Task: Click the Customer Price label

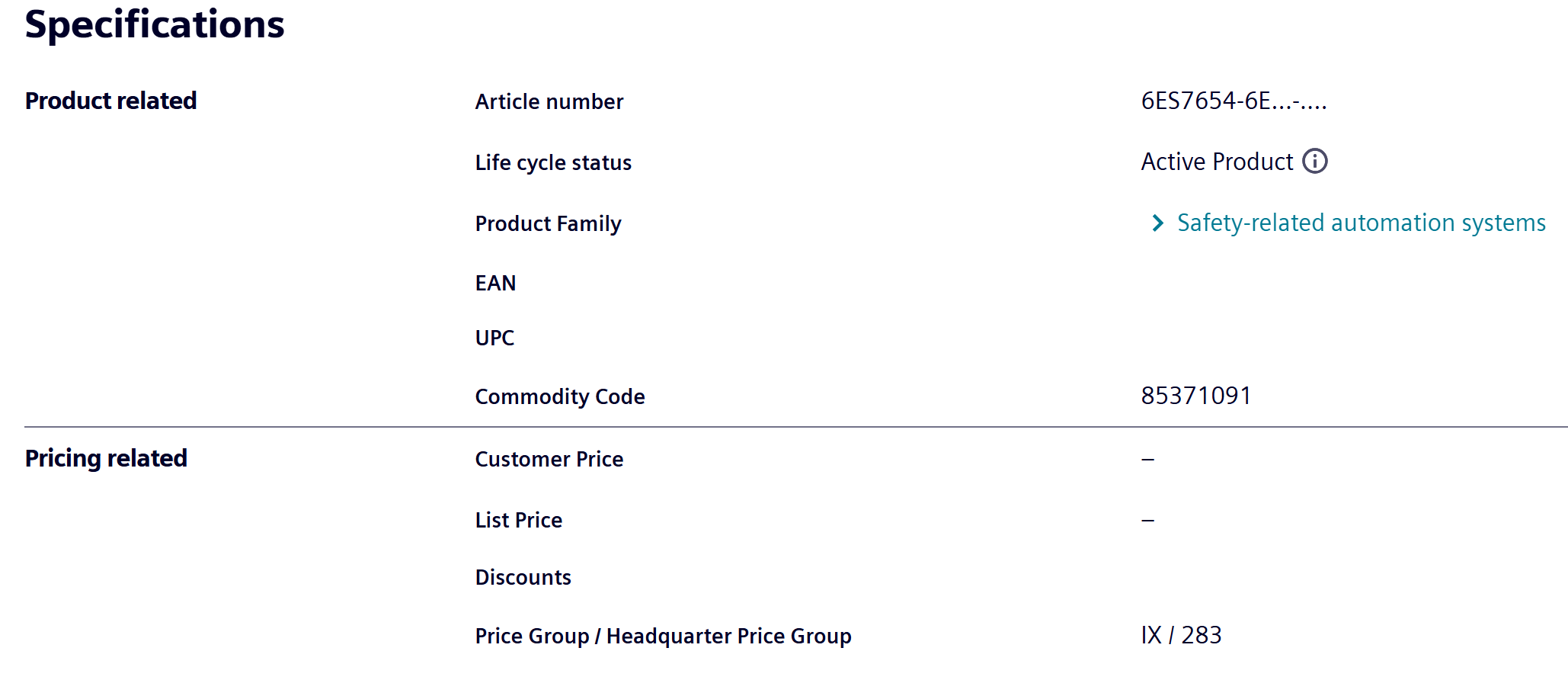Action: coord(549,460)
